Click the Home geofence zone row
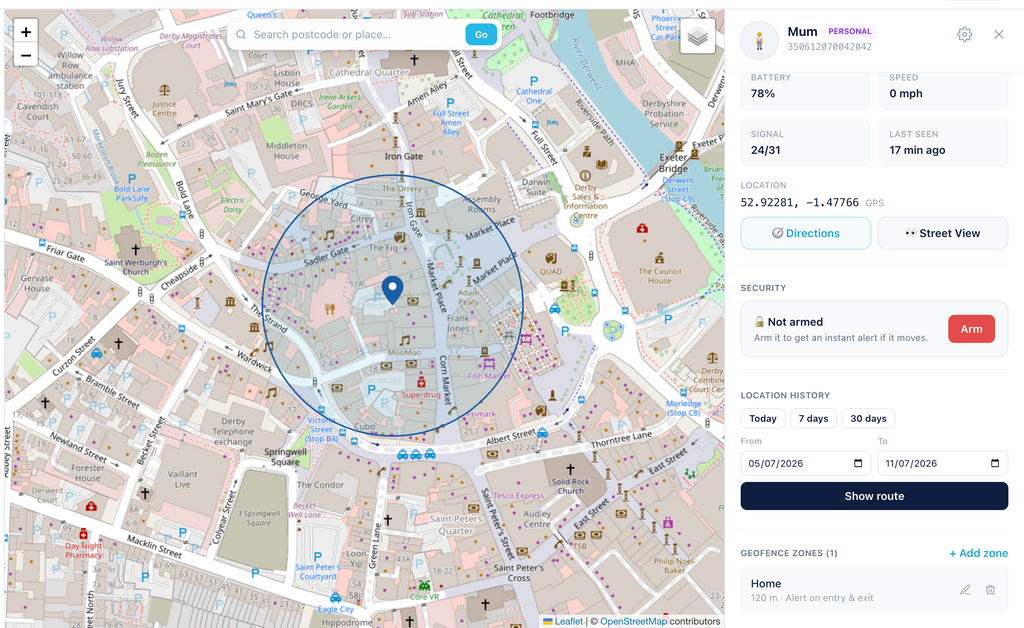1024x628 pixels. pos(874,590)
